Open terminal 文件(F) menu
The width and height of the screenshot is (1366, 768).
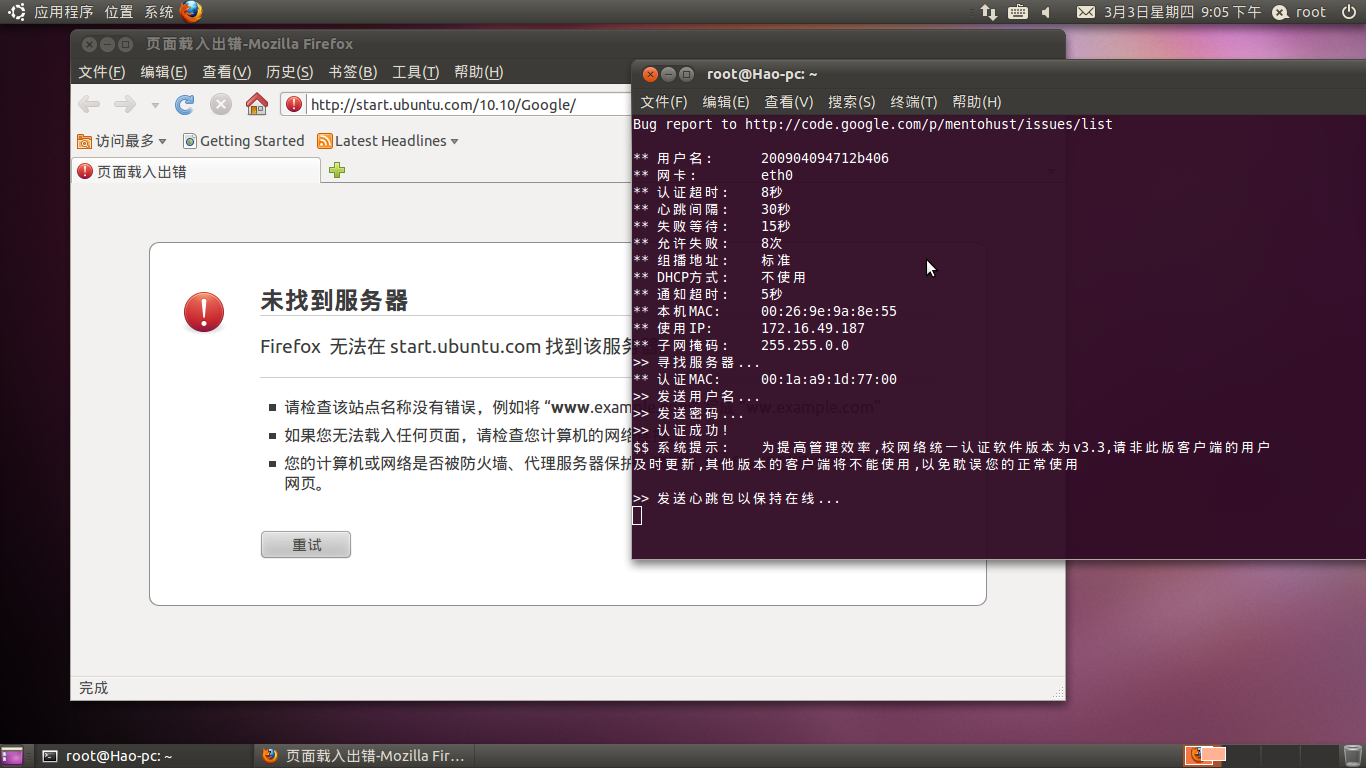pyautogui.click(x=664, y=102)
